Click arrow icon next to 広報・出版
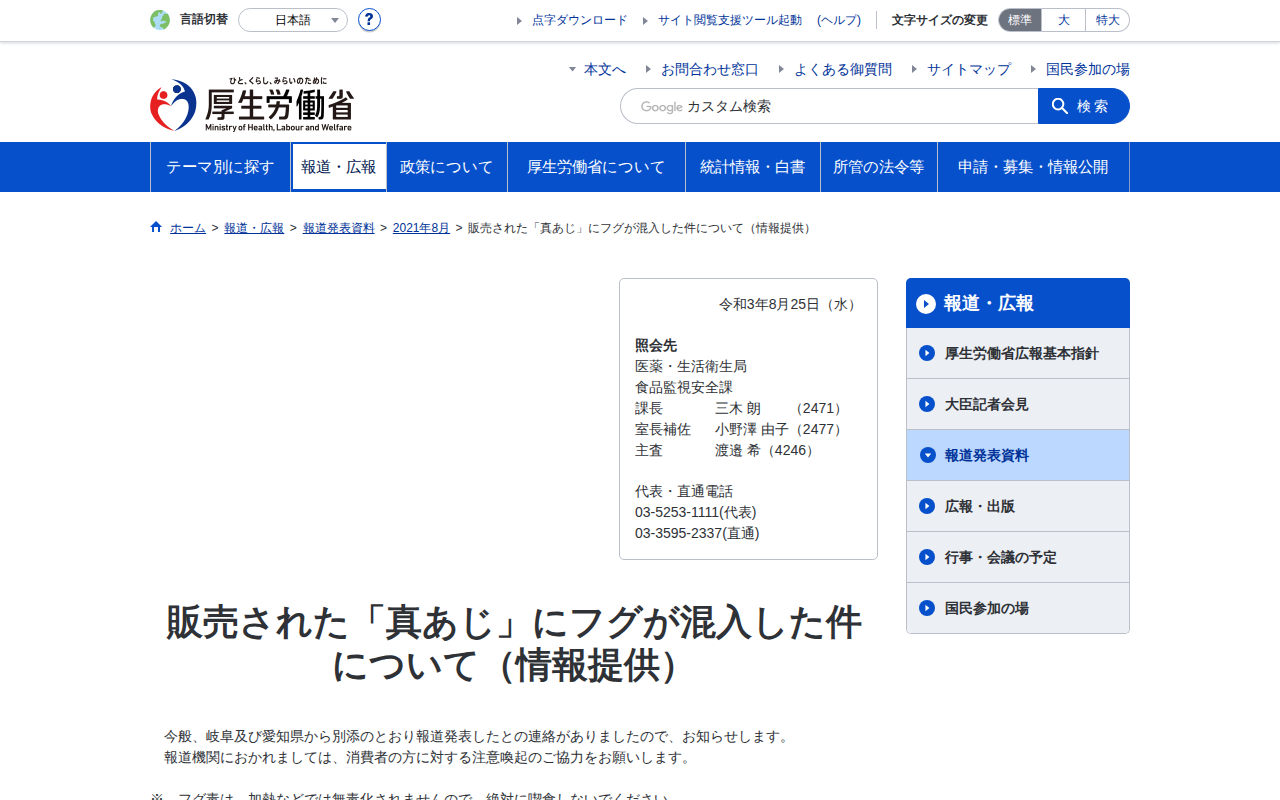The width and height of the screenshot is (1280, 800). click(927, 506)
